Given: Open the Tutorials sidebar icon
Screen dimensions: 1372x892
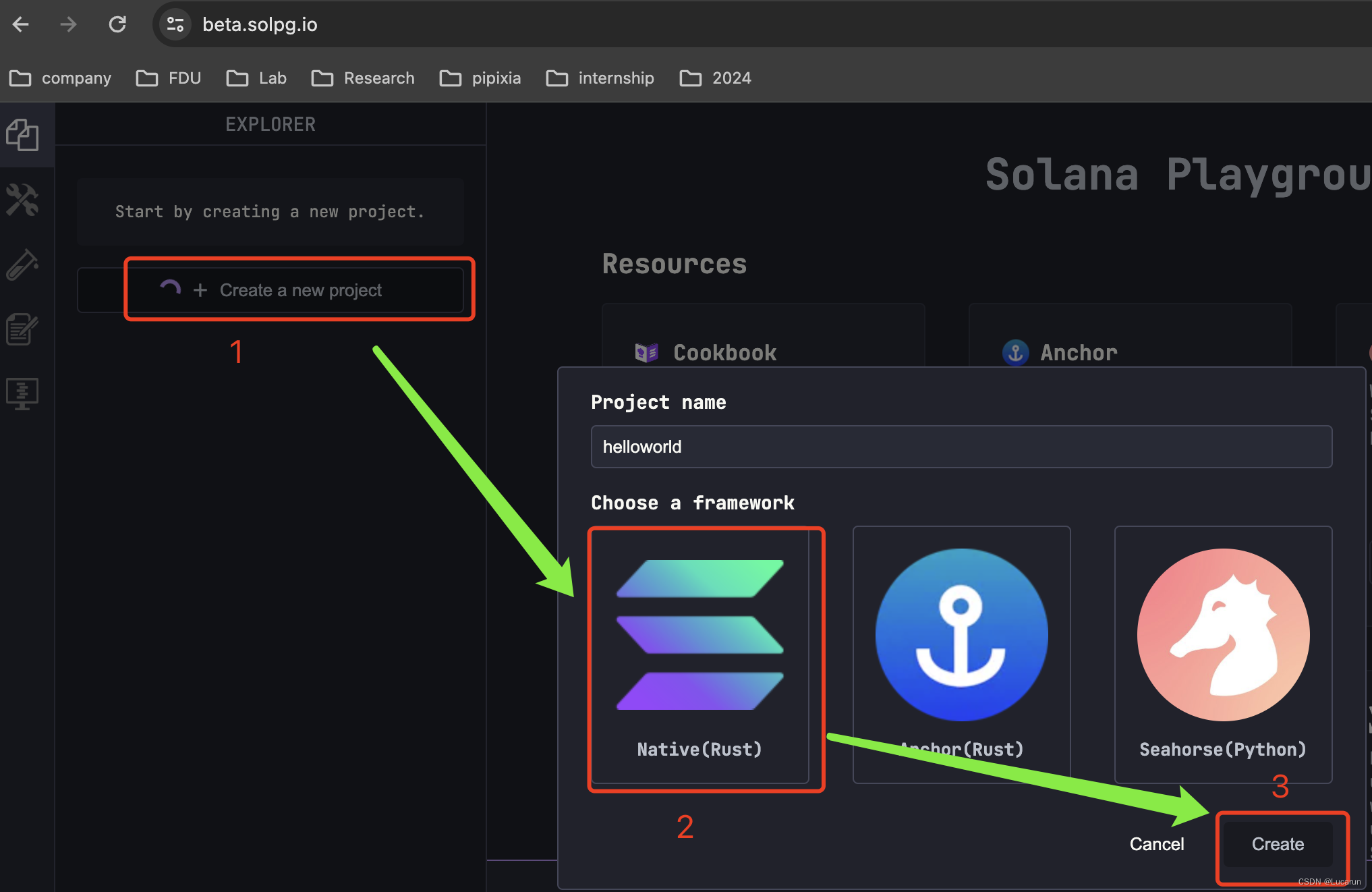Looking at the screenshot, I should point(22,329).
